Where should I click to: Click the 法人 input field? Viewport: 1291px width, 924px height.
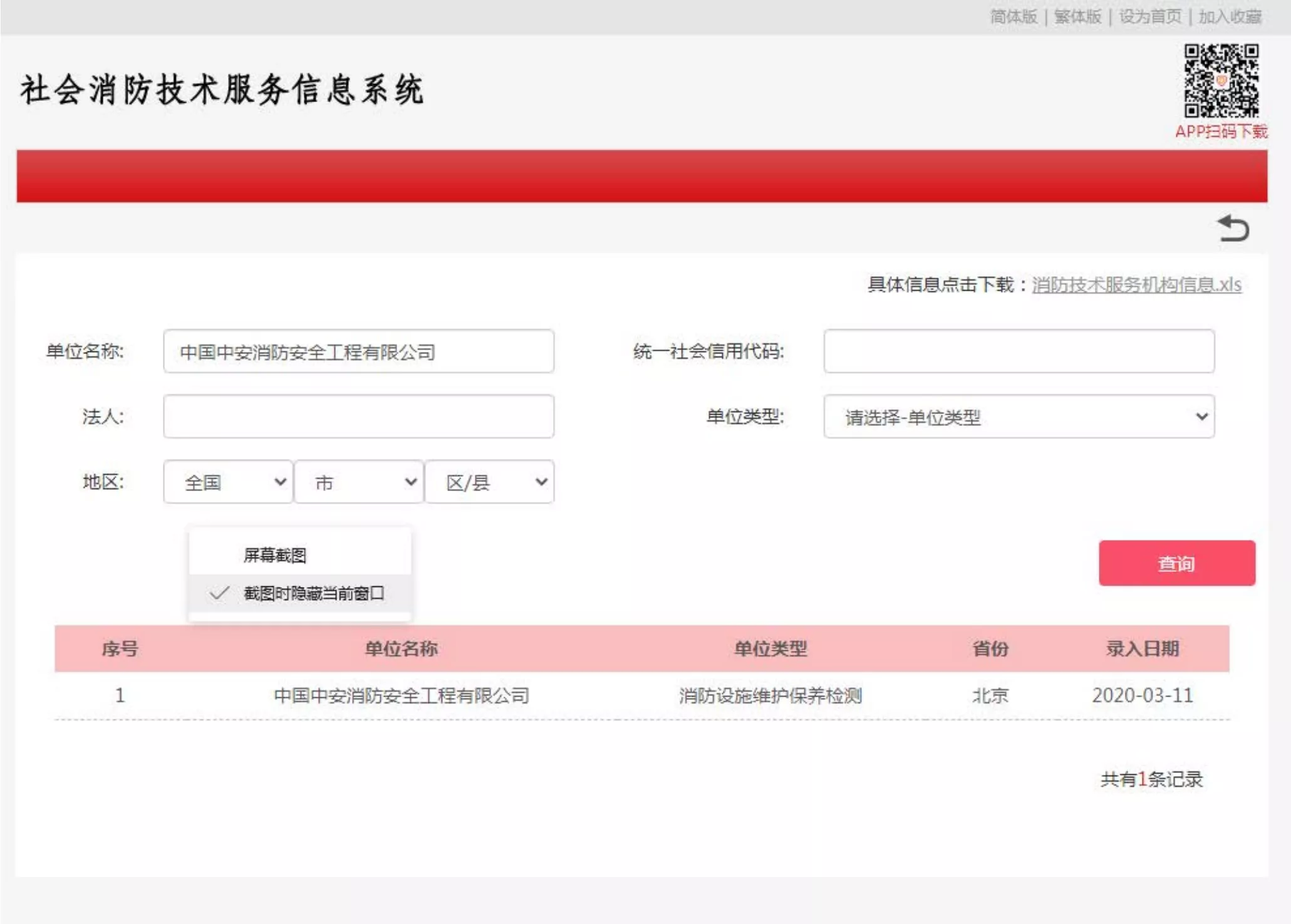[x=358, y=417]
